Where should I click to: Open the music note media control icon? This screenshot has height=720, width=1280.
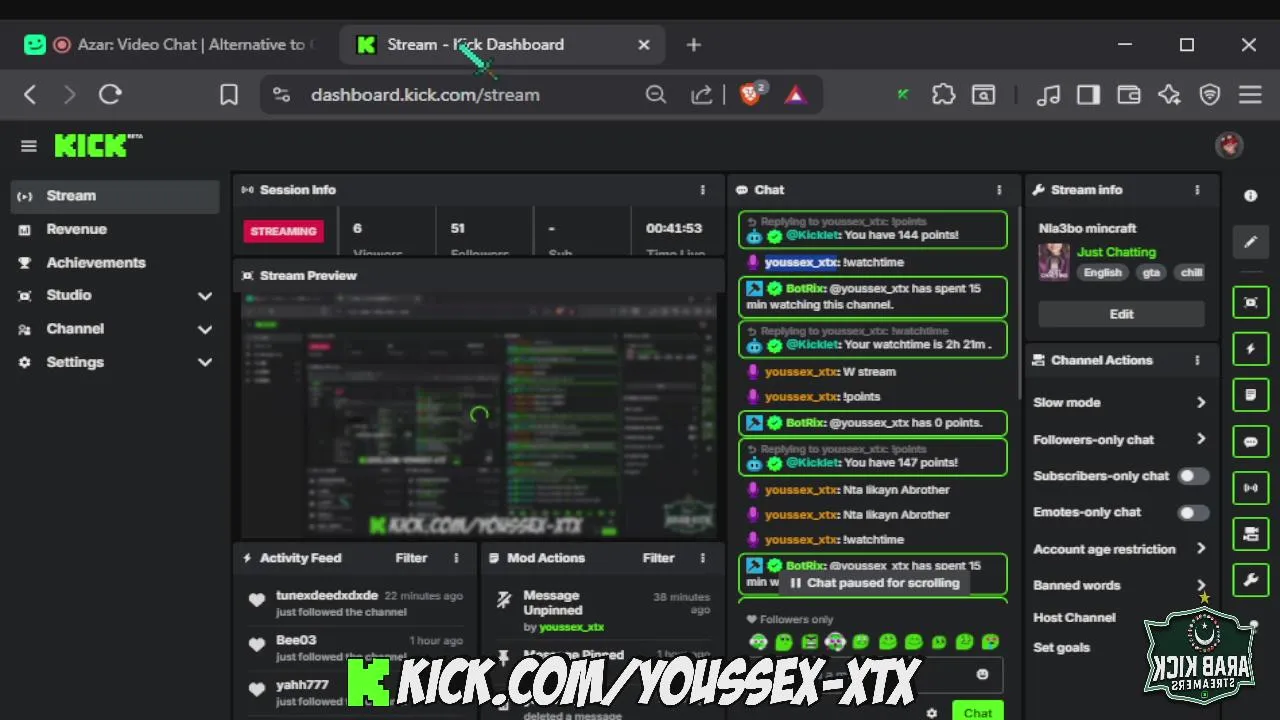click(x=1048, y=94)
